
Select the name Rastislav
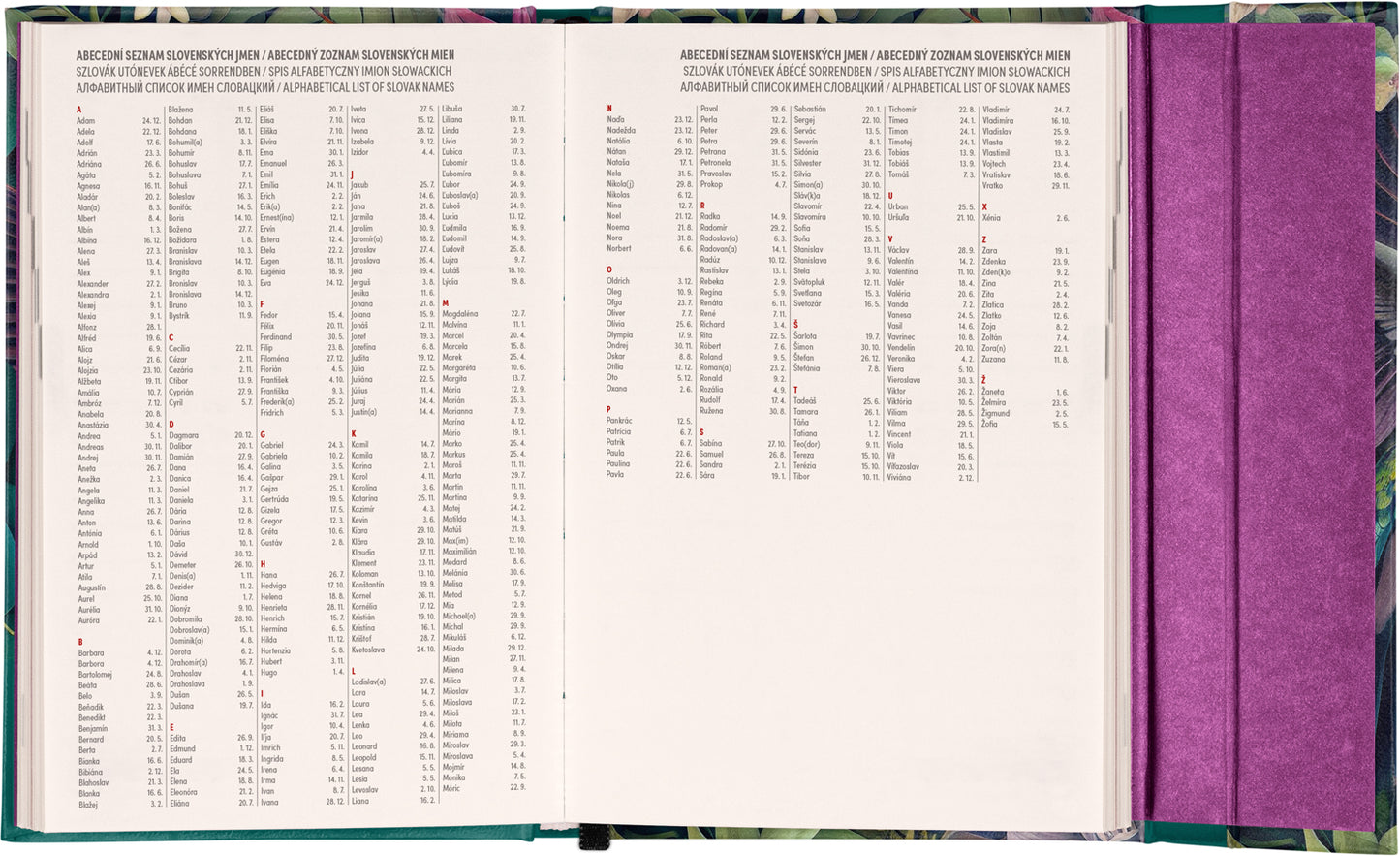point(715,270)
